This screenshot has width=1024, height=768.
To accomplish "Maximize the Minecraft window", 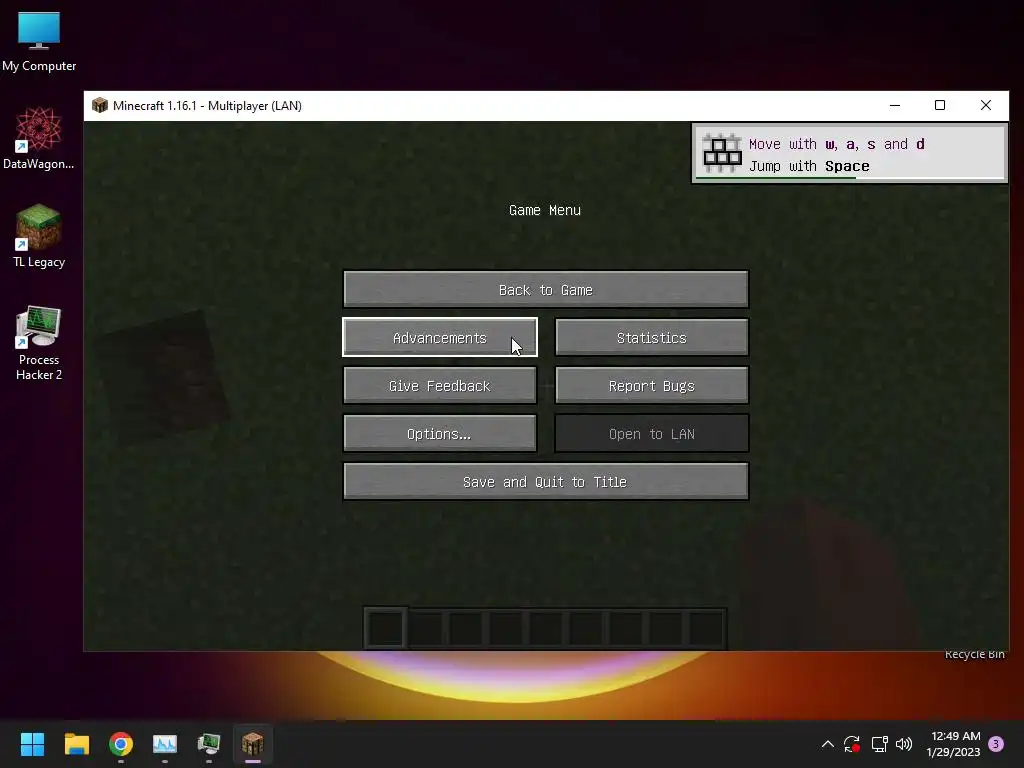I will click(940, 105).
